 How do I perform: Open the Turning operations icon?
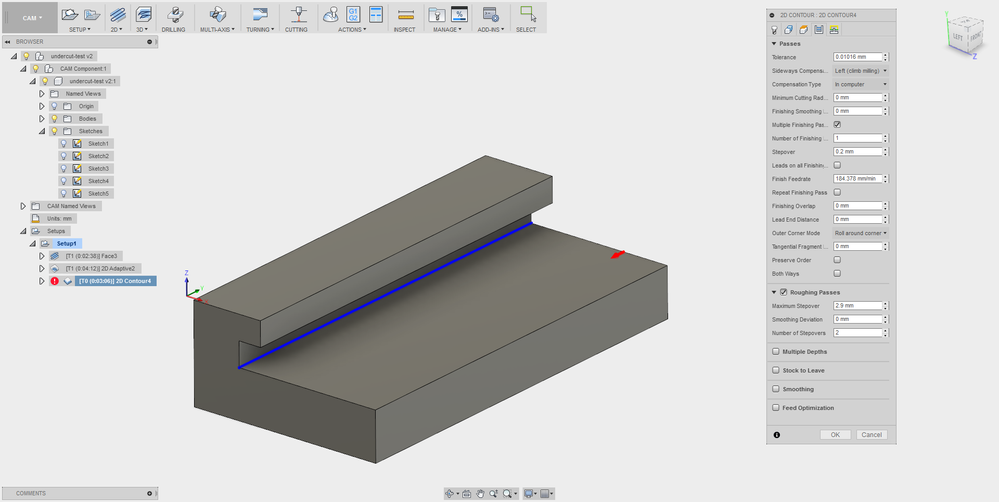[x=259, y=14]
